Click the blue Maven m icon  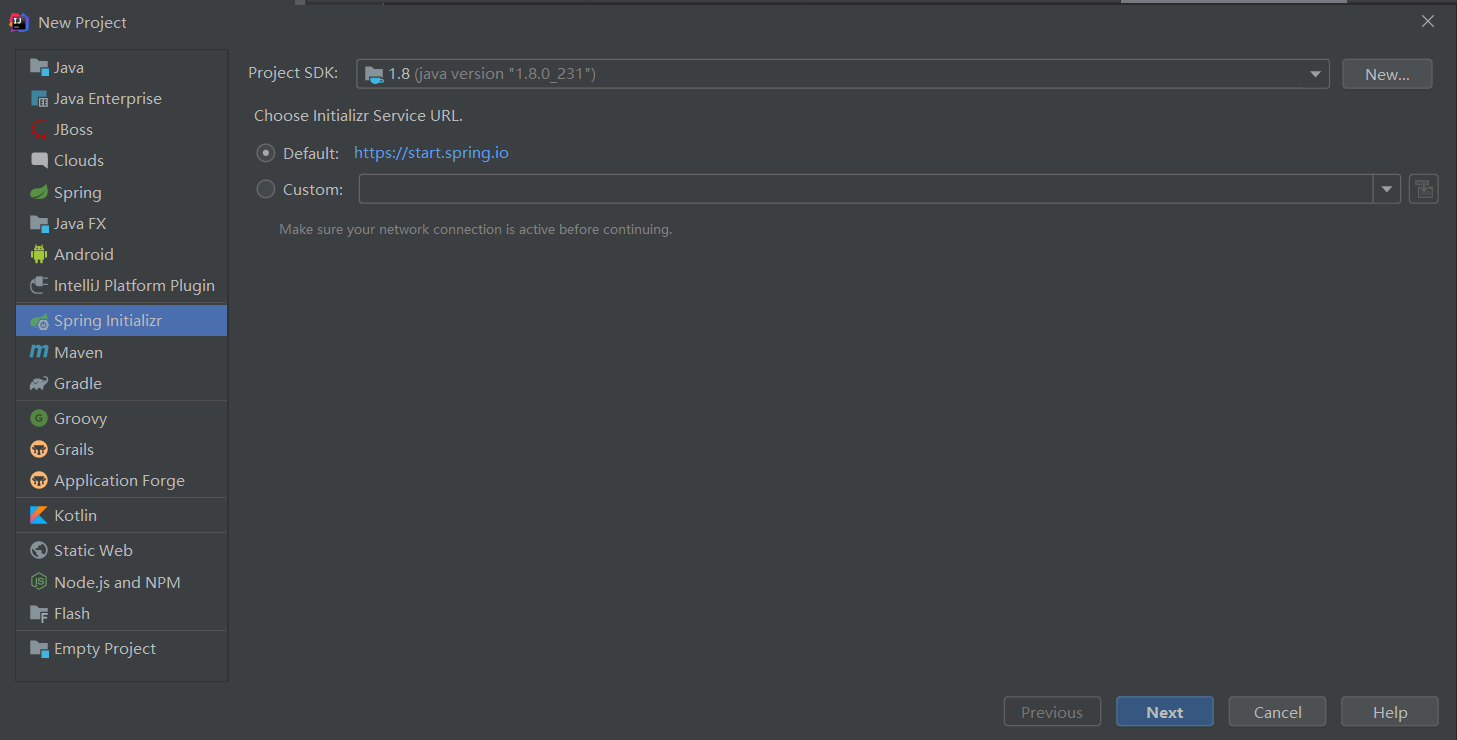point(39,352)
